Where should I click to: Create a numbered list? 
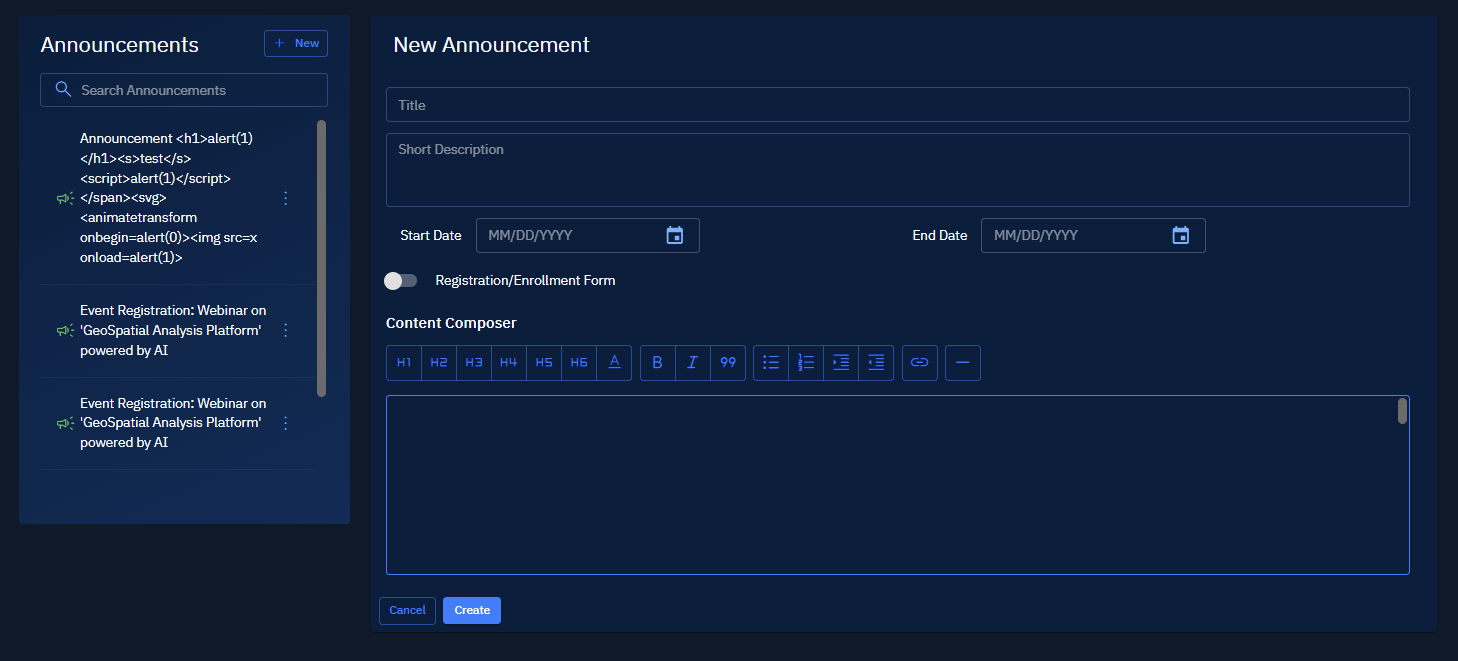(x=806, y=362)
